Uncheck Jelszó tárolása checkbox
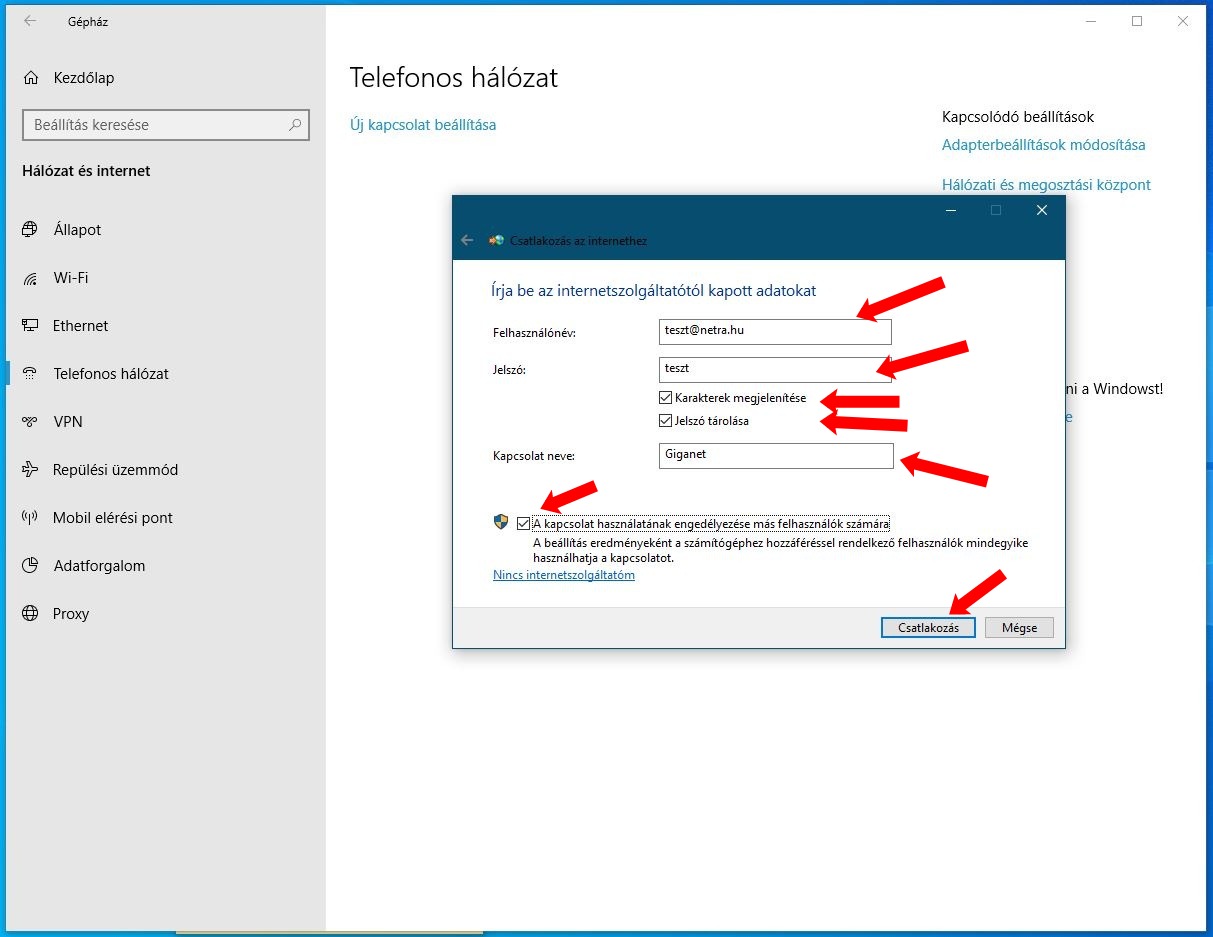Image resolution: width=1213 pixels, height=937 pixels. click(x=666, y=421)
